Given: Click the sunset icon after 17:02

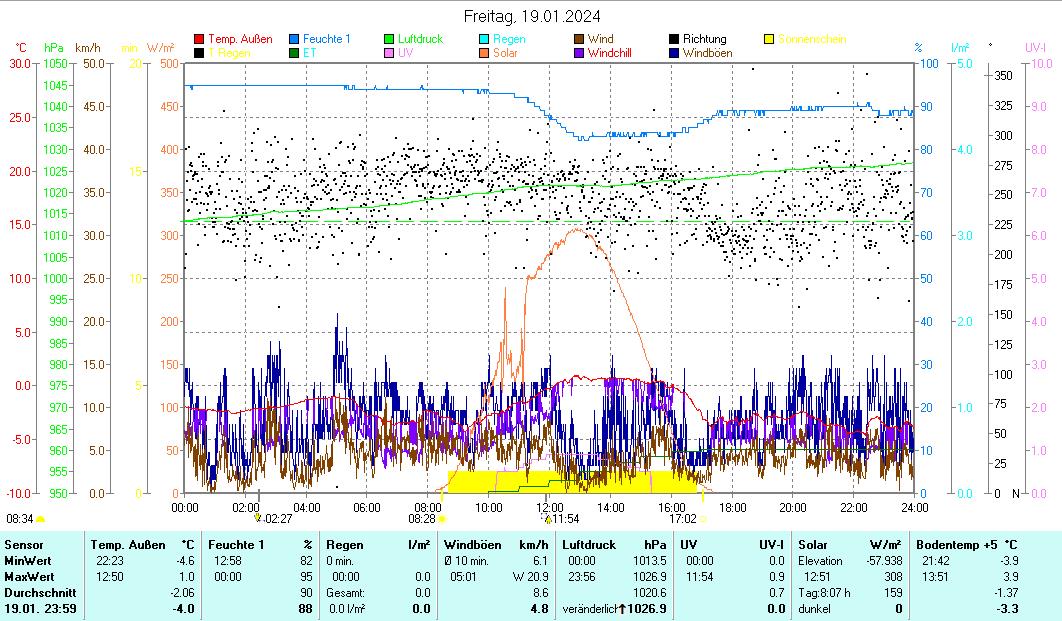Looking at the screenshot, I should tap(703, 519).
